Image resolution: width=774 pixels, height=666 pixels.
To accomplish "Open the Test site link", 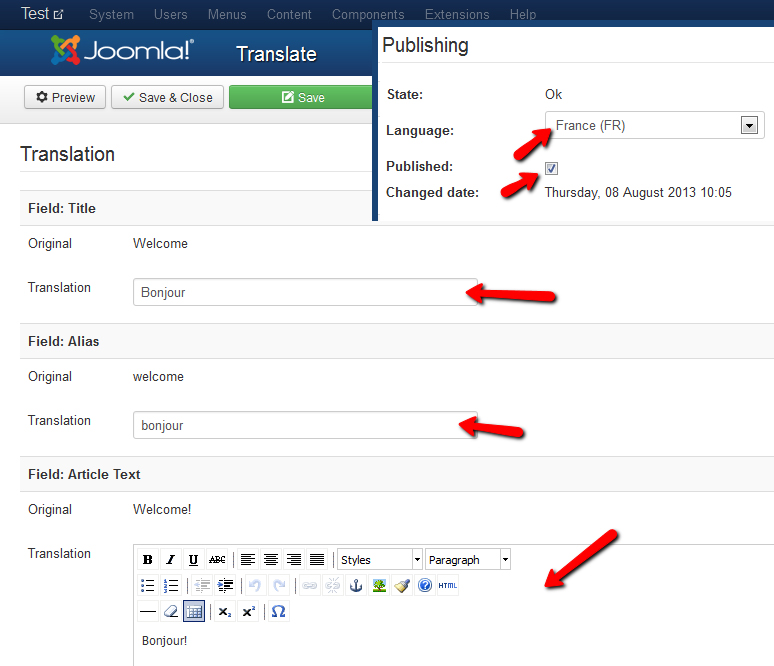I will tap(42, 13).
